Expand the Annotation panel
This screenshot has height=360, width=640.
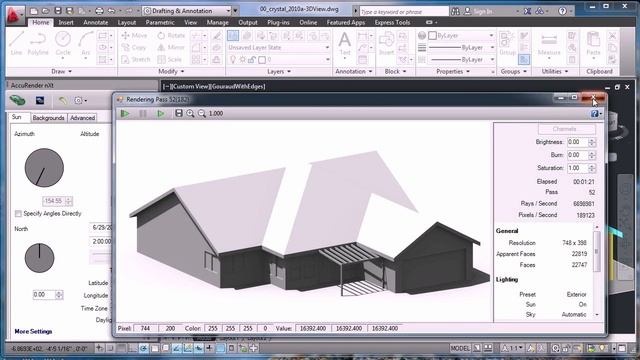tap(353, 71)
